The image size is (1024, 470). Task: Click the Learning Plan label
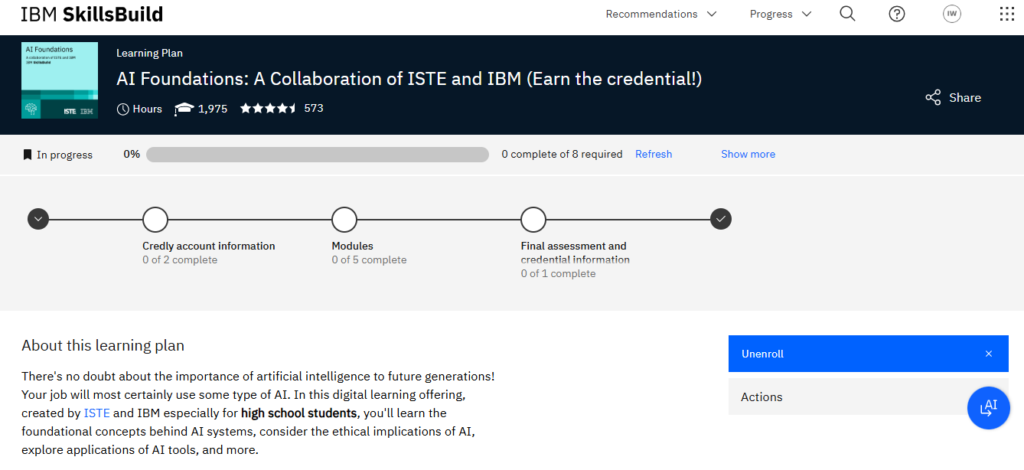[150, 54]
